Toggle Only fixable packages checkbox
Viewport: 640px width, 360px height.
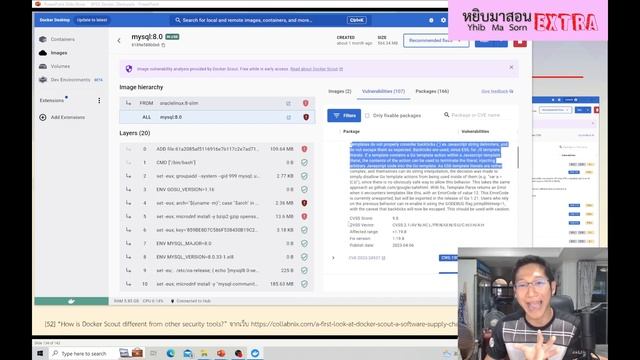pos(367,116)
